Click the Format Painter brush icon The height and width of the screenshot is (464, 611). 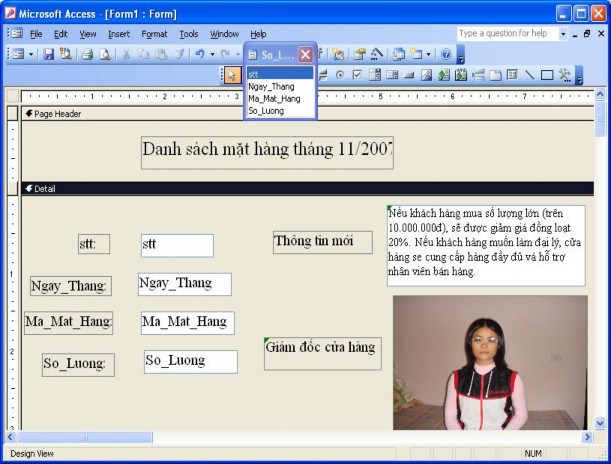tap(179, 54)
